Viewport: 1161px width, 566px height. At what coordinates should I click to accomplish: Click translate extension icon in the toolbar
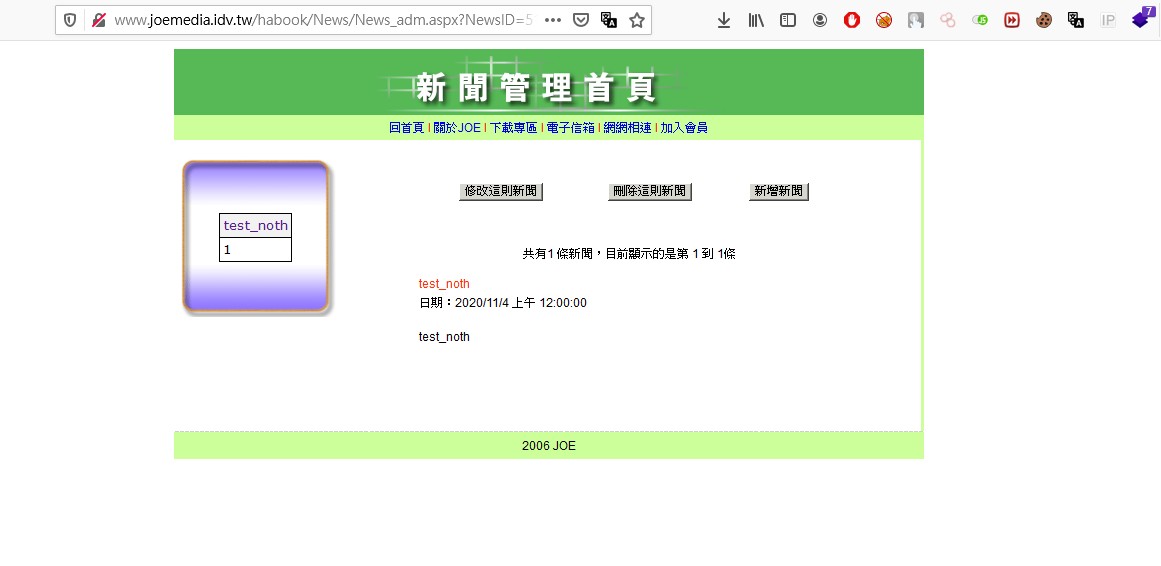coord(1076,21)
